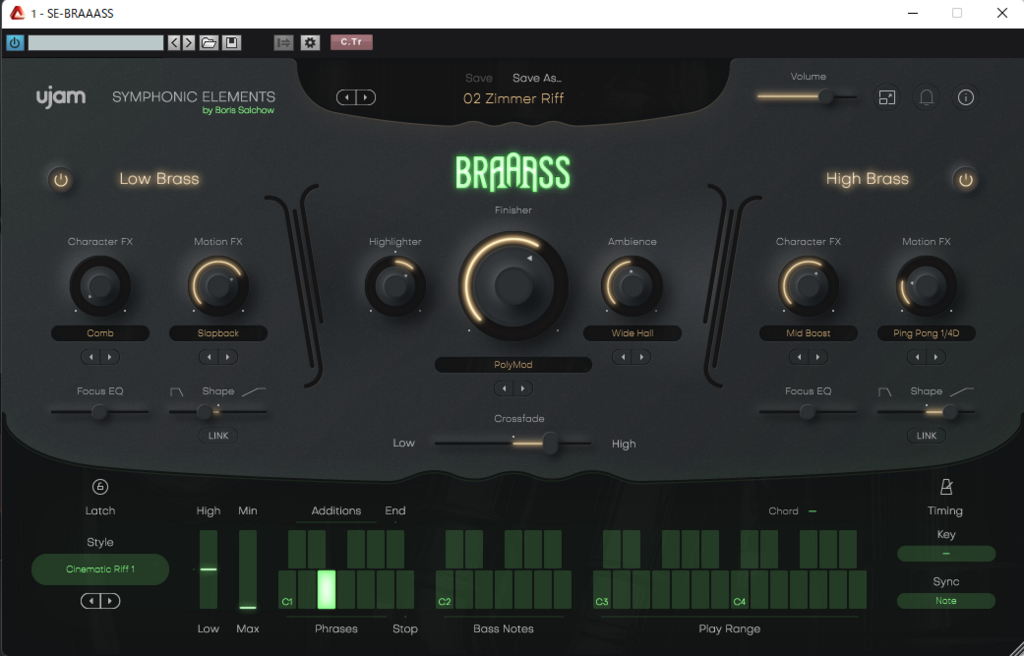The width and height of the screenshot is (1024, 656).
Task: Click the large Finisher knob
Action: click(513, 285)
